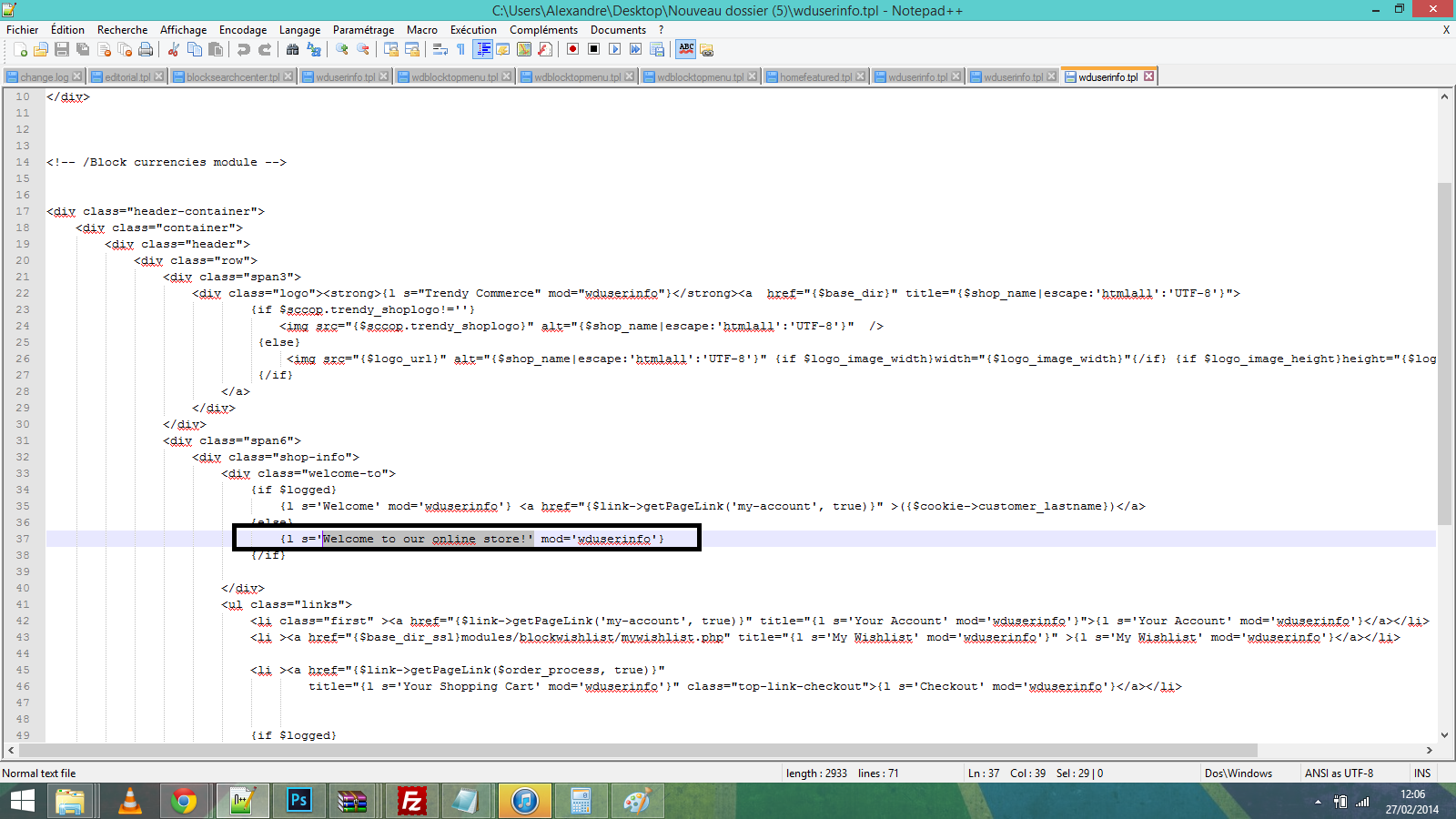Open the Édition menu

[67, 30]
